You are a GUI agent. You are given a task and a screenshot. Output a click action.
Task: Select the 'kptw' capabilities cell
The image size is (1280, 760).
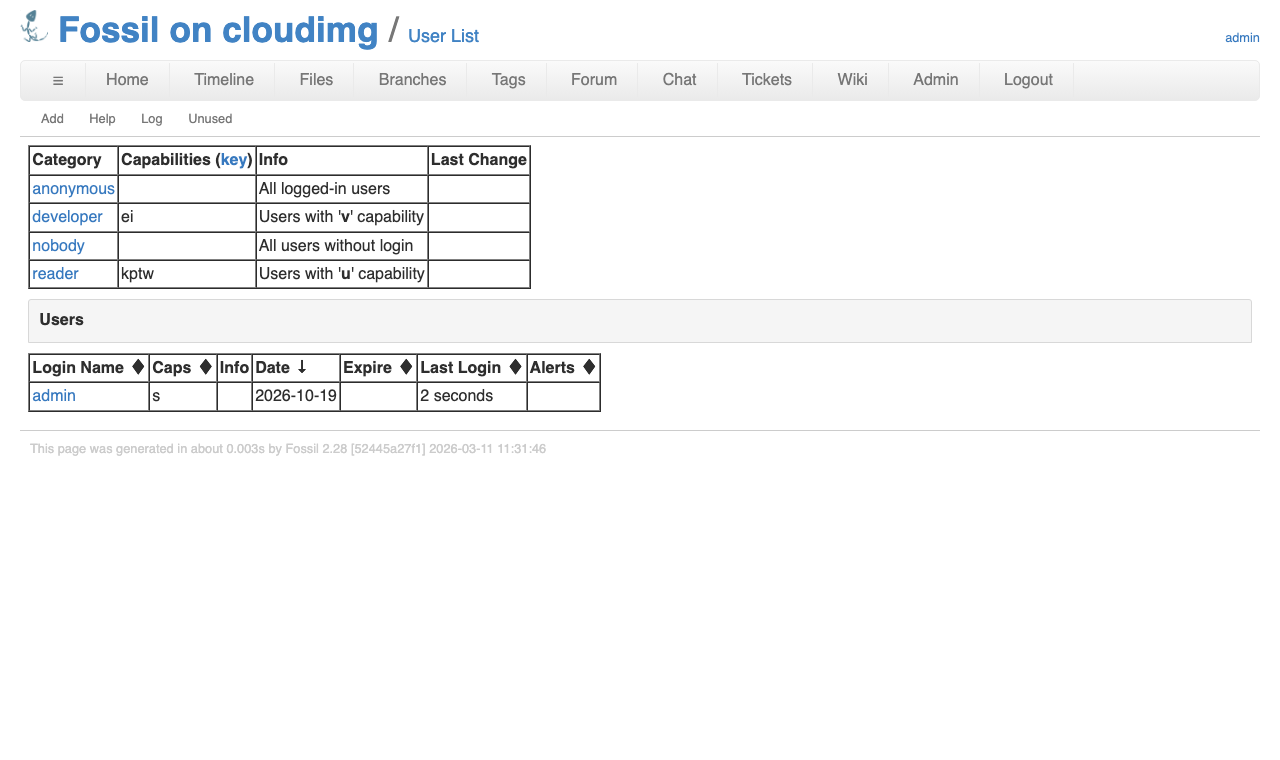point(187,274)
